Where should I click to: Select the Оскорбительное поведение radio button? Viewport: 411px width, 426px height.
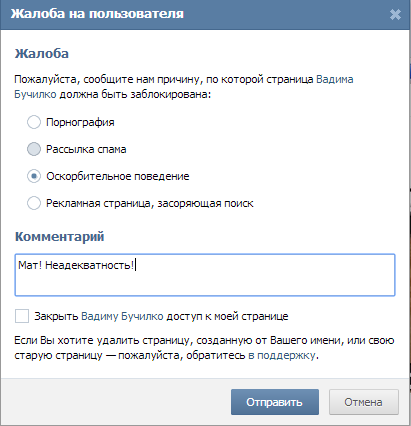[x=34, y=176]
